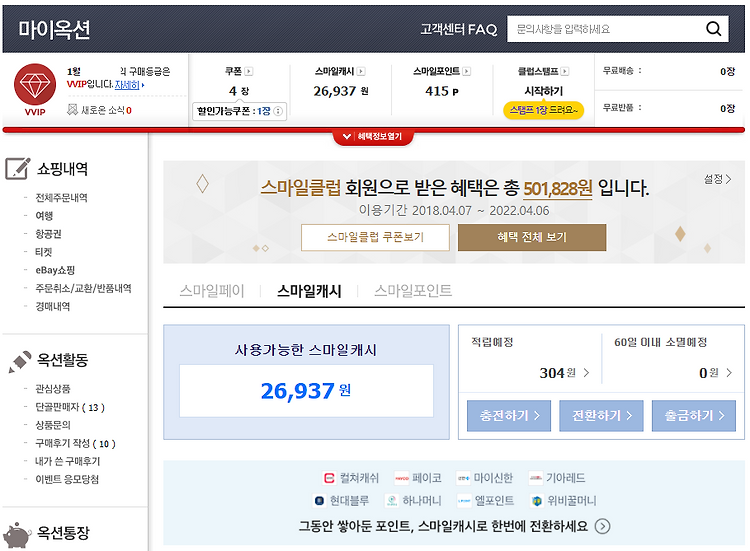Click the 쇼핑내역 pencil notepad icon
750x551 pixels.
click(18, 168)
